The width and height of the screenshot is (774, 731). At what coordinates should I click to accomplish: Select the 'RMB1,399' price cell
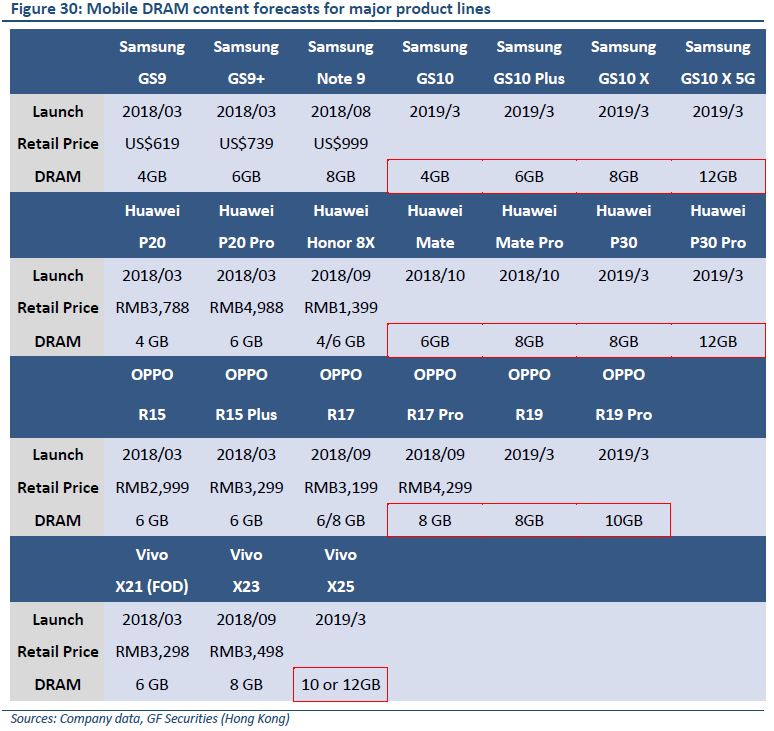pos(341,308)
